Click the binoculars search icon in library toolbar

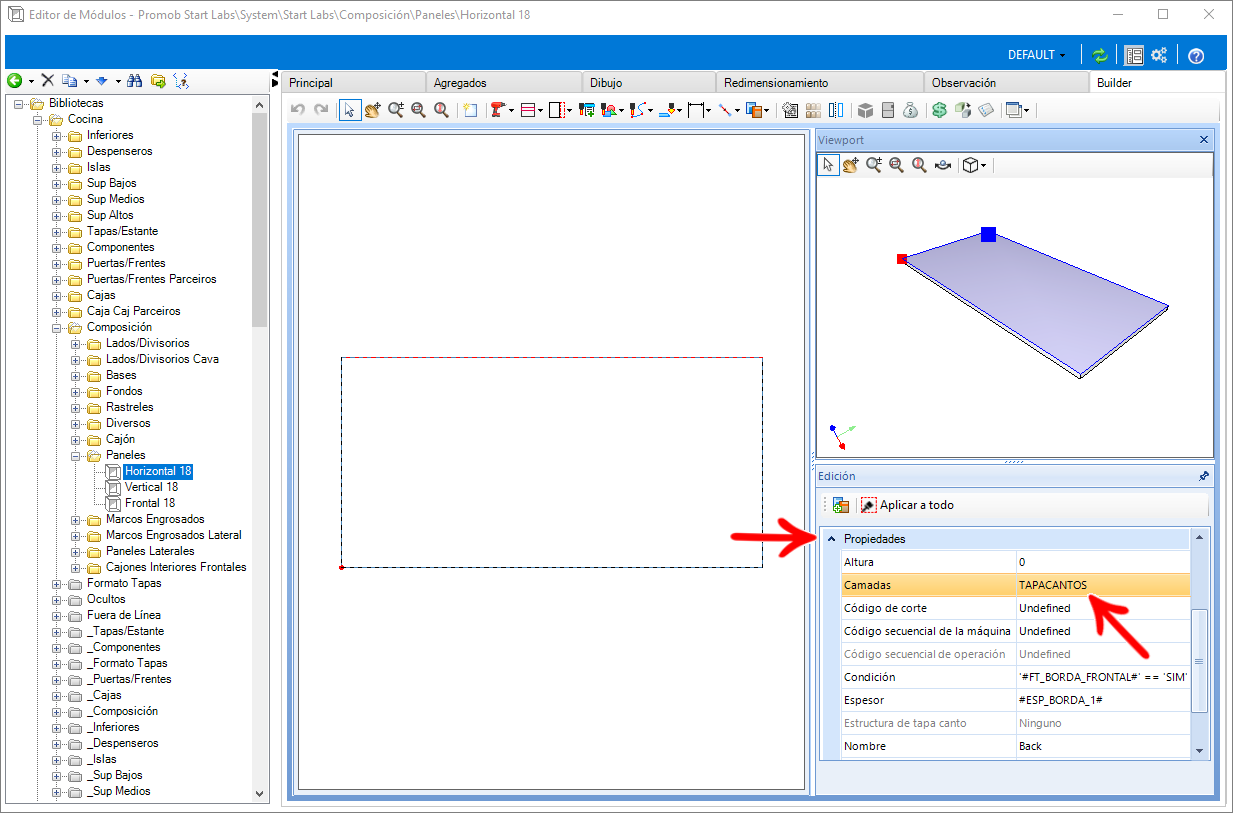click(135, 80)
